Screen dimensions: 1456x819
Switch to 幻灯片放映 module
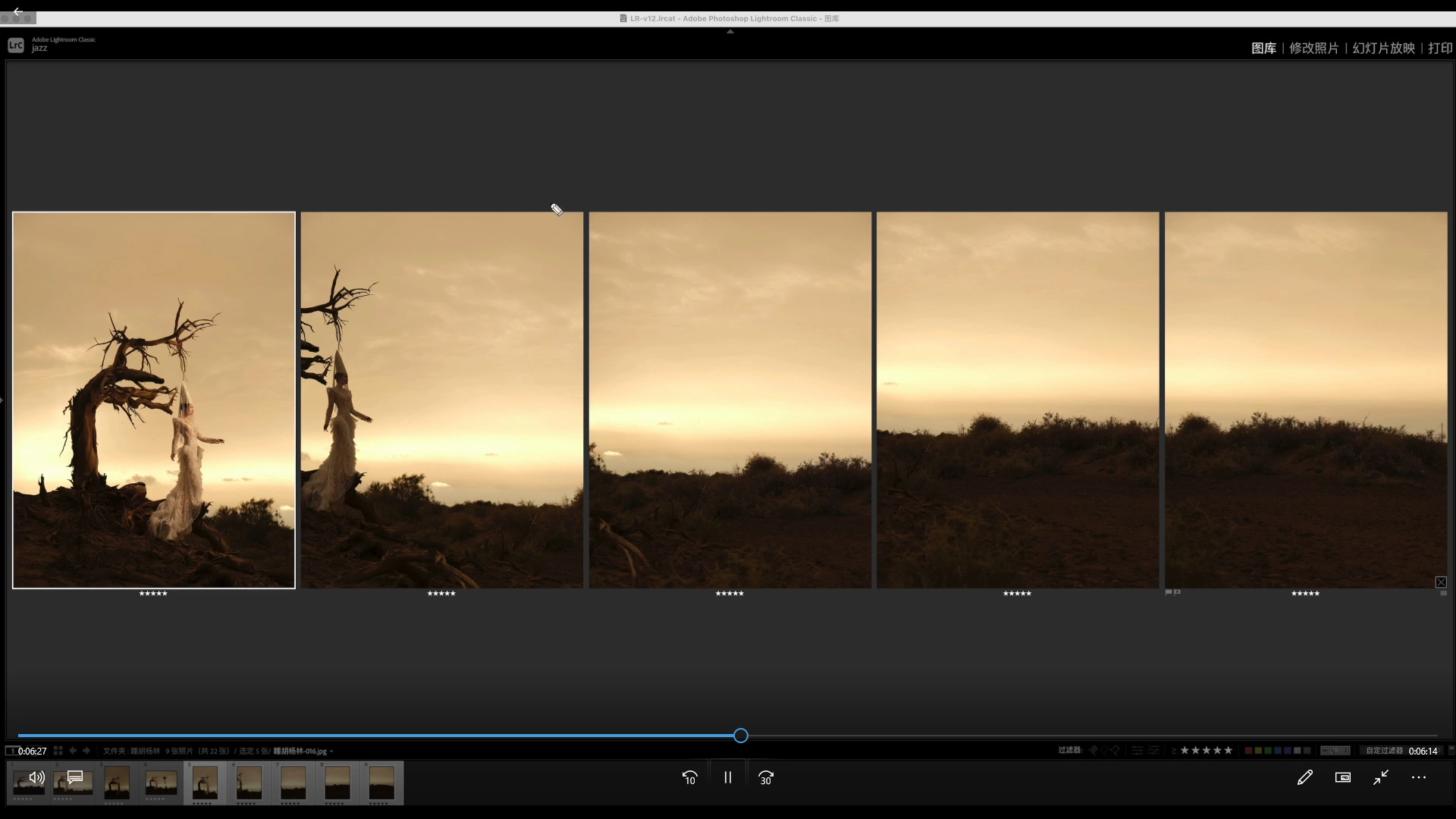coord(1383,48)
